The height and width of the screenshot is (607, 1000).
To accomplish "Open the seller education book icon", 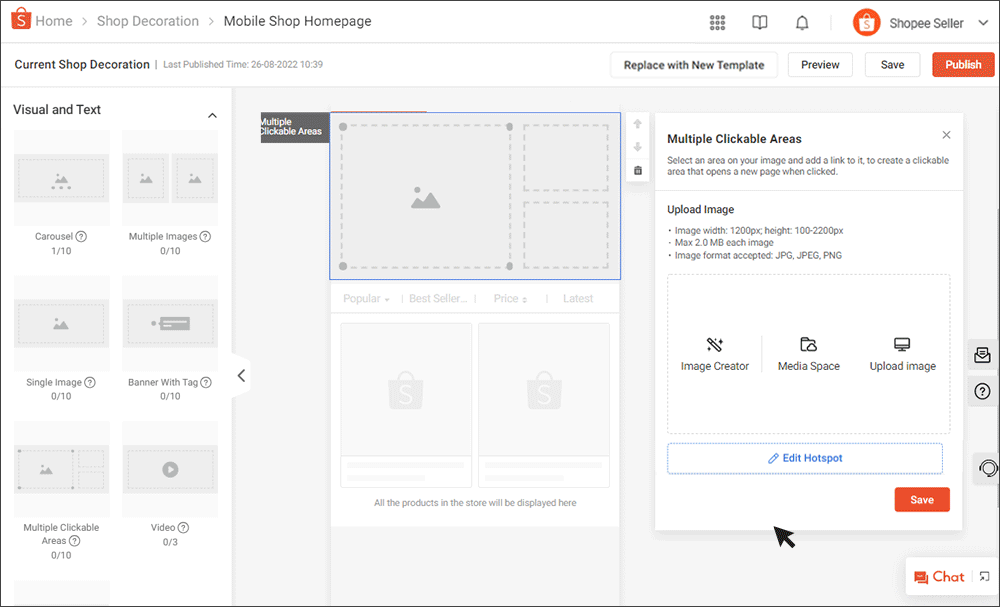I will click(x=760, y=22).
